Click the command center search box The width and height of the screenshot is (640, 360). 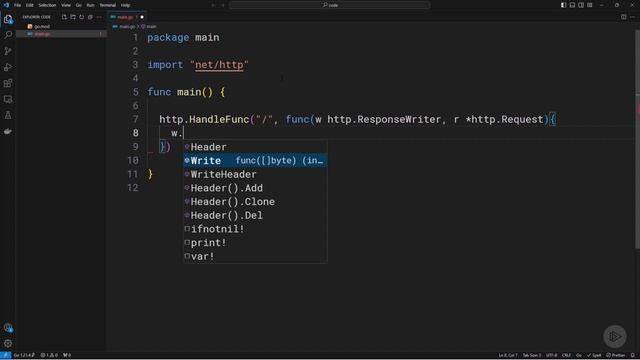pos(329,5)
